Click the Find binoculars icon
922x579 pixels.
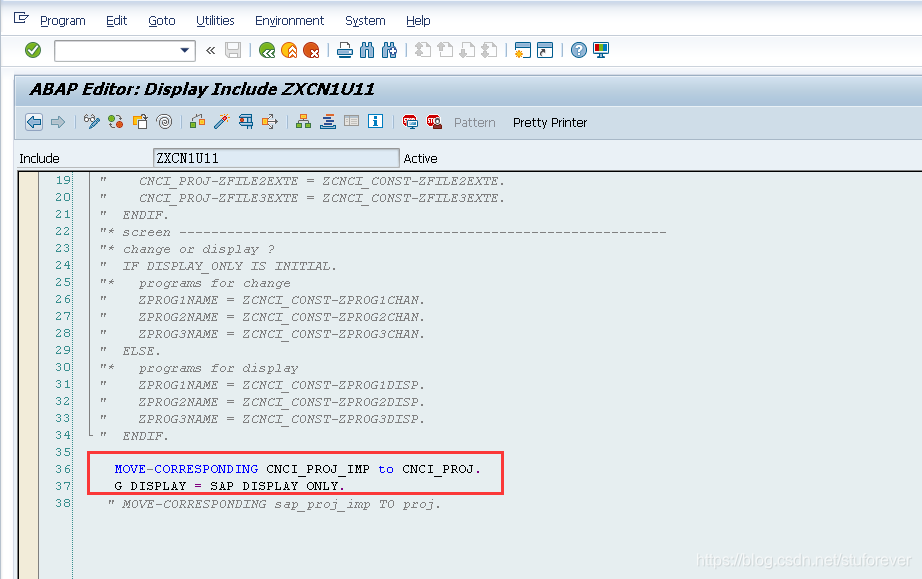367,51
